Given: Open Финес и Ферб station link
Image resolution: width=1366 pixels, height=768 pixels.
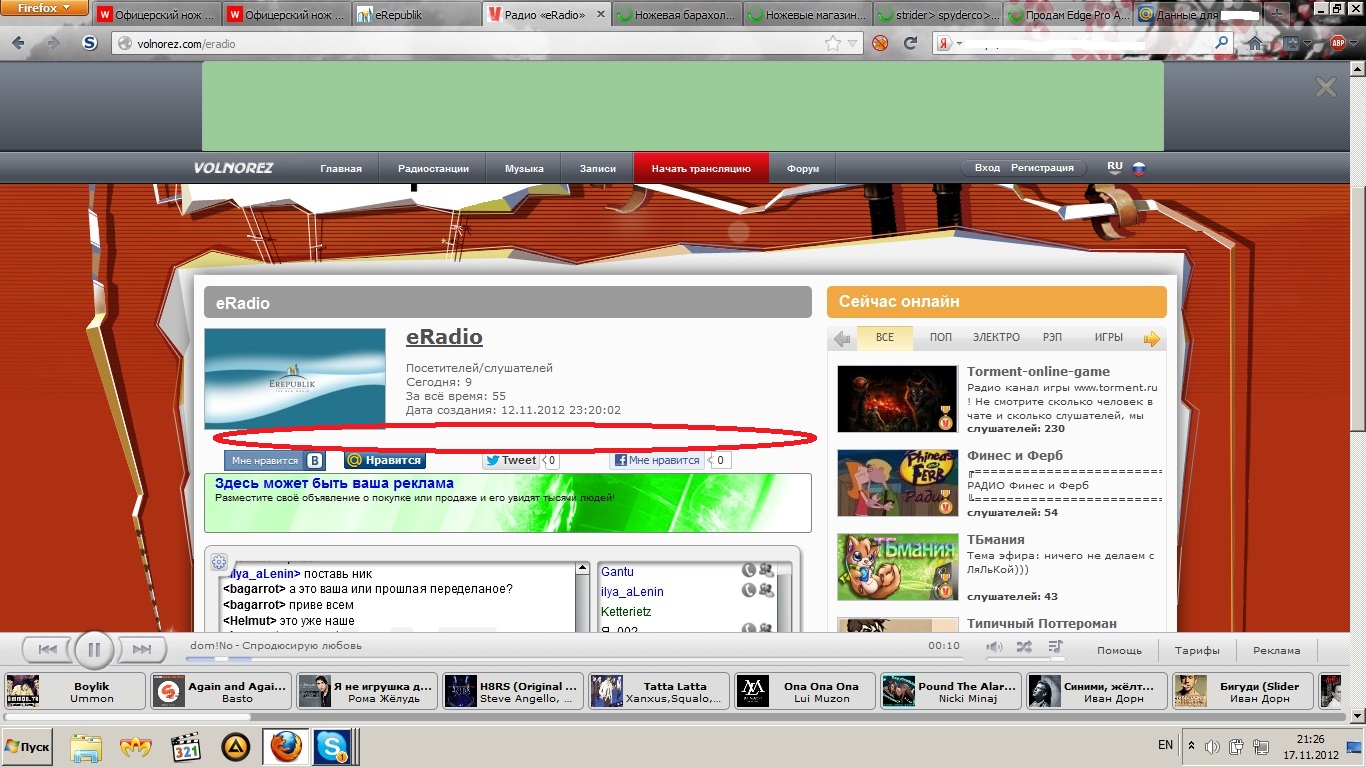Looking at the screenshot, I should [1014, 455].
